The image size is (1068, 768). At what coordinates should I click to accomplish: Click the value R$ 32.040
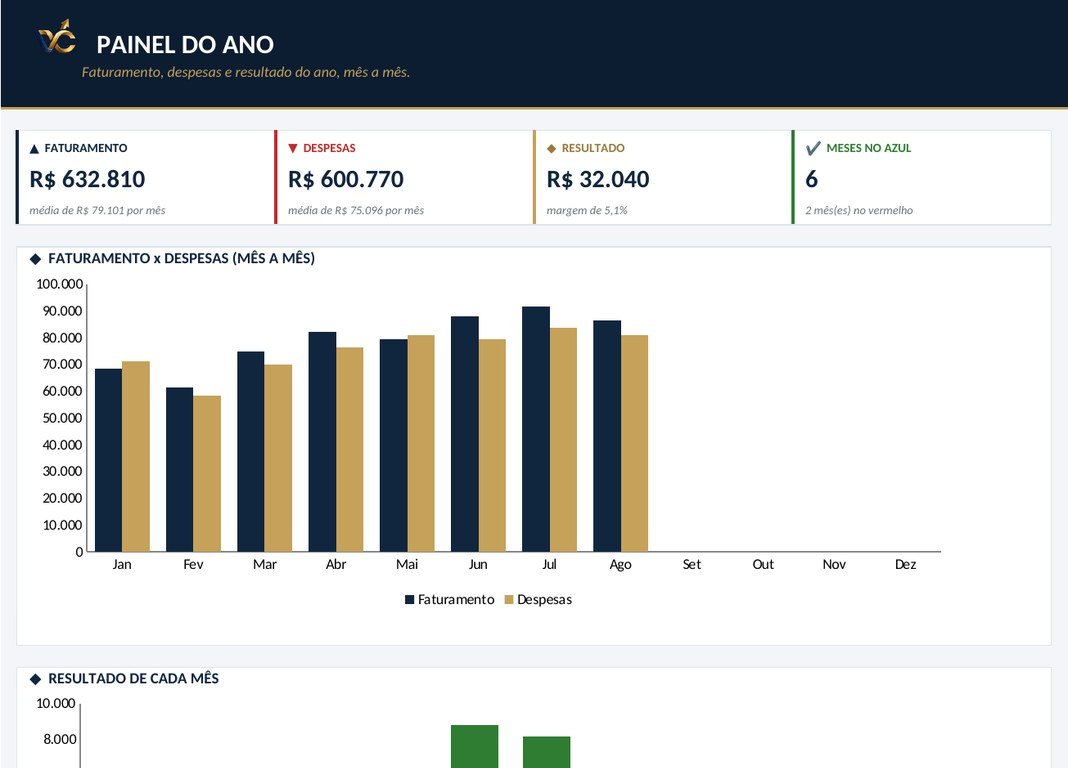[598, 179]
